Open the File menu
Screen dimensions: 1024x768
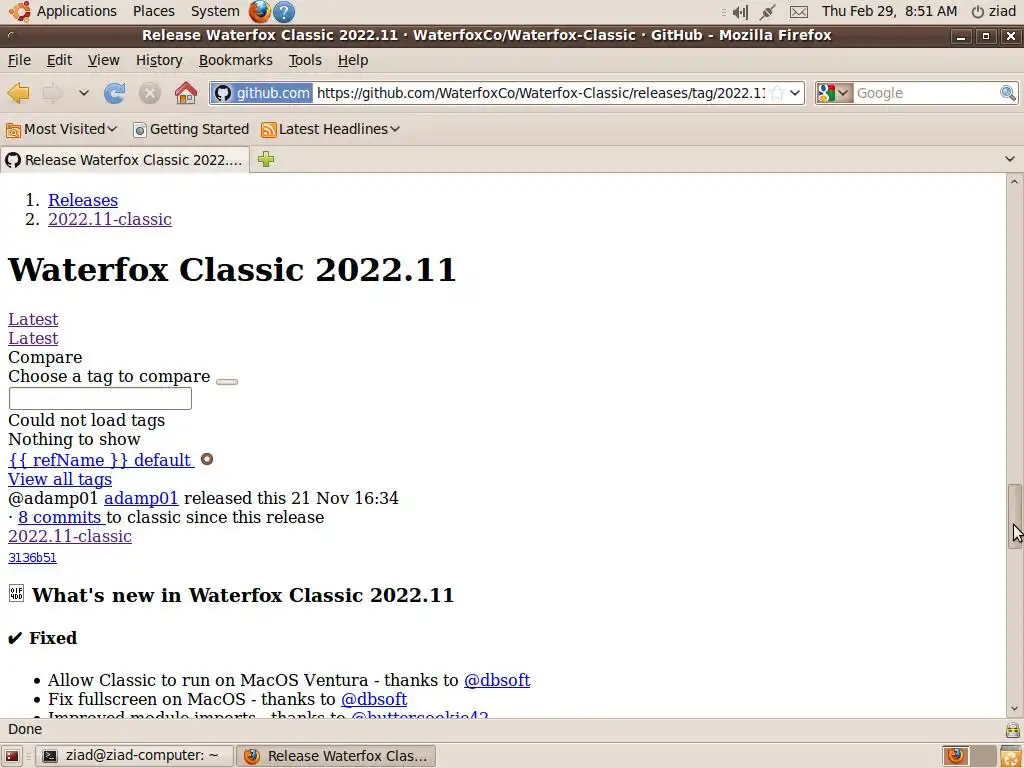(19, 60)
